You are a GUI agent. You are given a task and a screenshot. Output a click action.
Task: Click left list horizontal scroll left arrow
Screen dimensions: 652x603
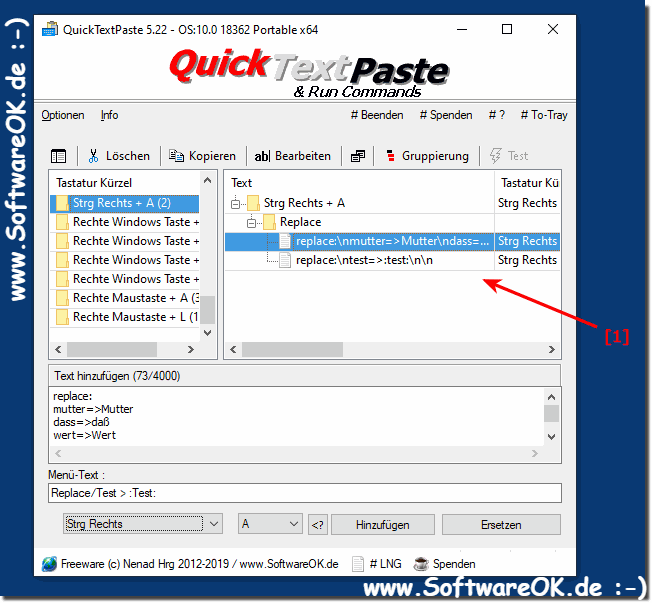pos(59,349)
